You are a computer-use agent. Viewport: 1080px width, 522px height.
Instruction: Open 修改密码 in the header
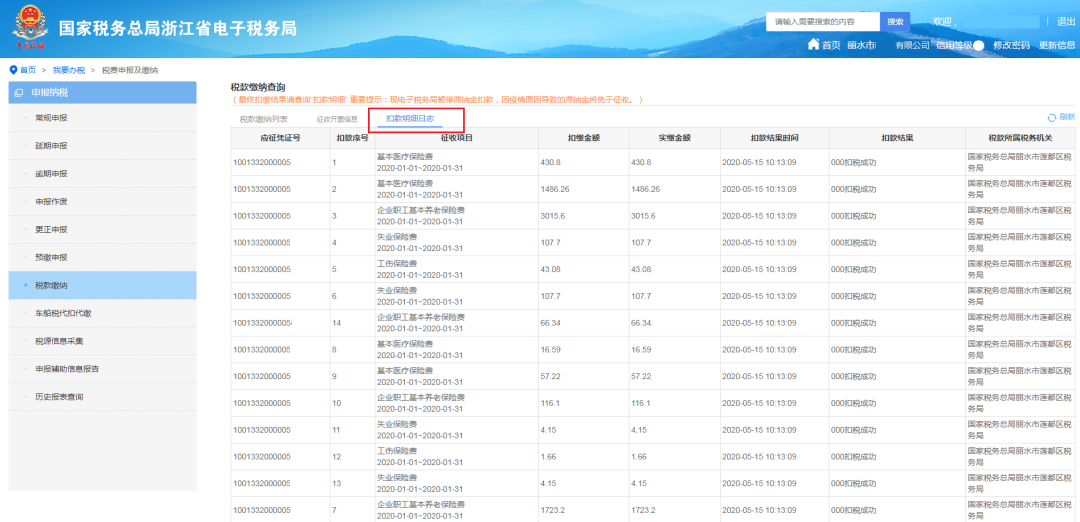coord(1011,45)
